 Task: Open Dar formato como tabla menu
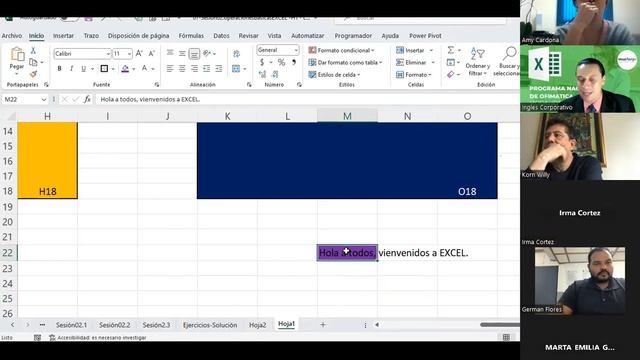pos(345,62)
